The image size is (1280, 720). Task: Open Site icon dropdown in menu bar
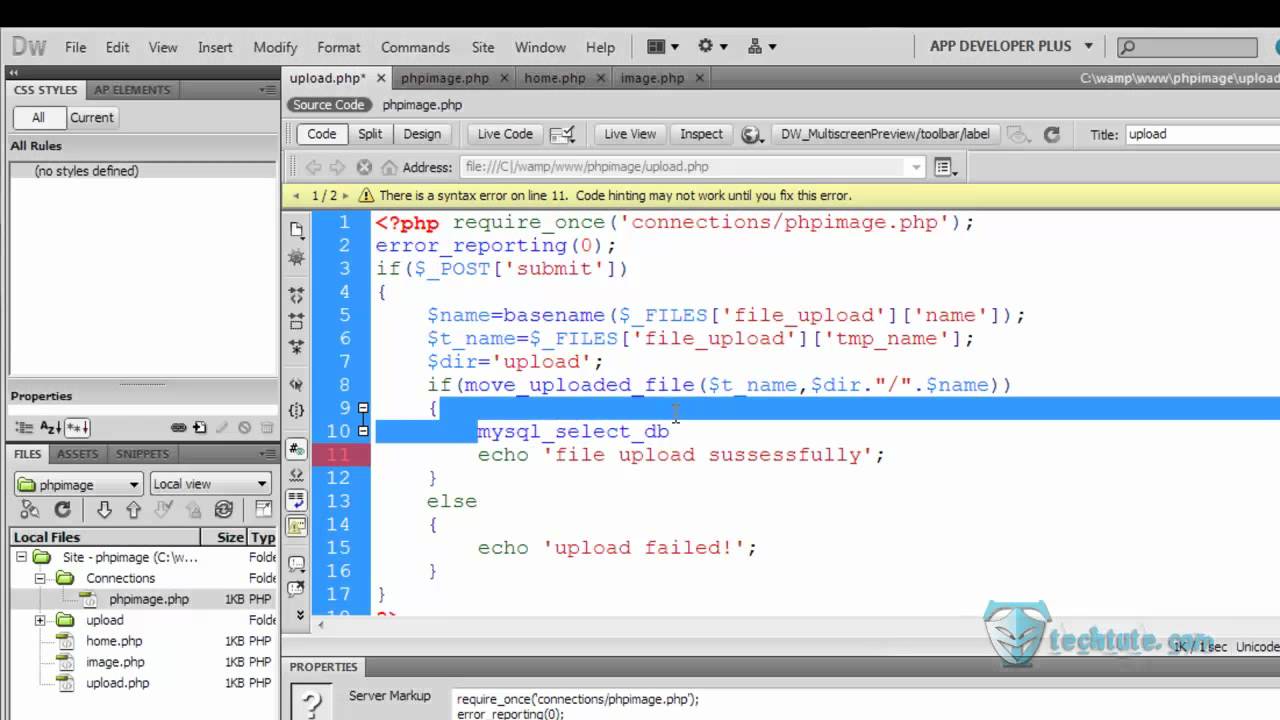point(762,46)
